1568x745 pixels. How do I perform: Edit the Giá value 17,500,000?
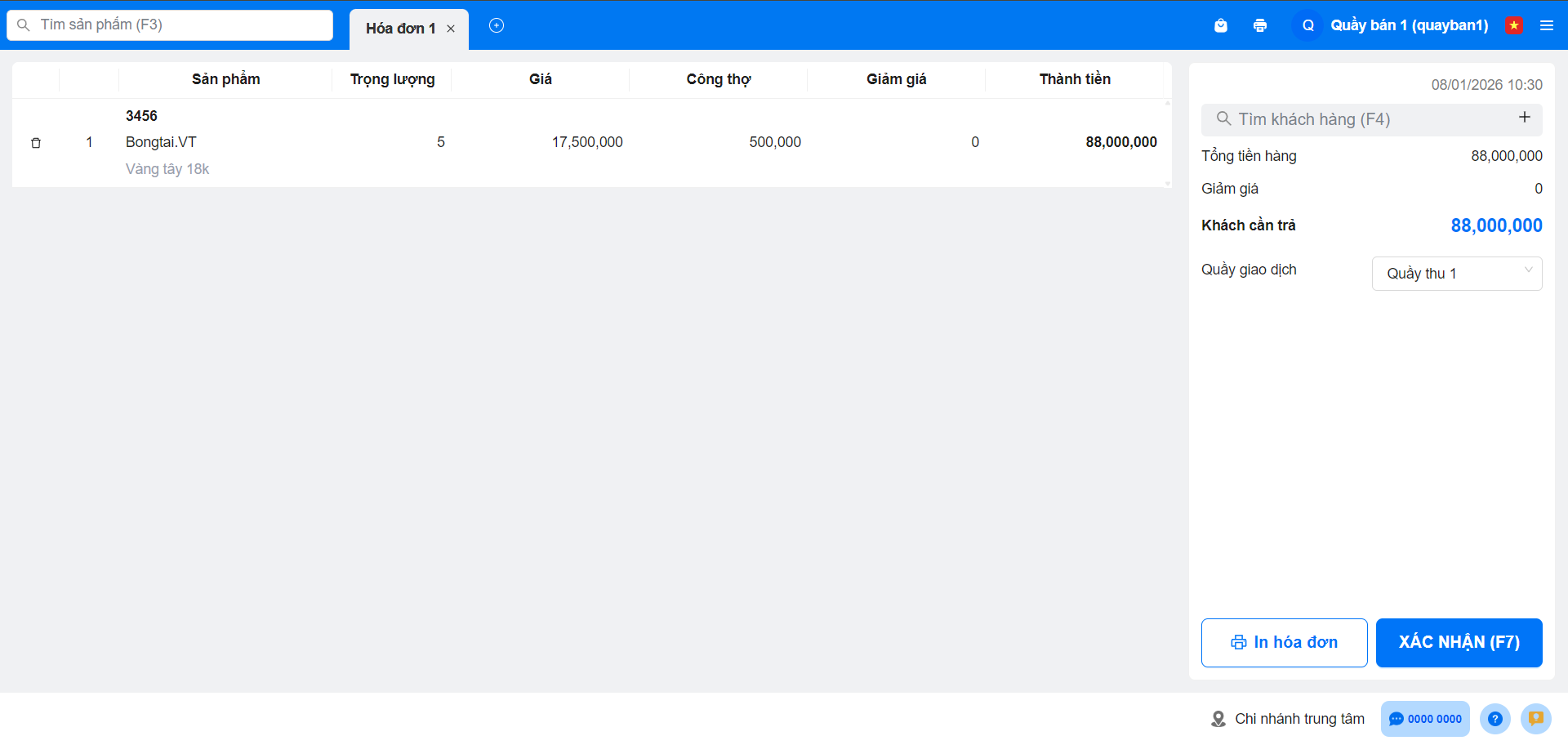[x=586, y=142]
